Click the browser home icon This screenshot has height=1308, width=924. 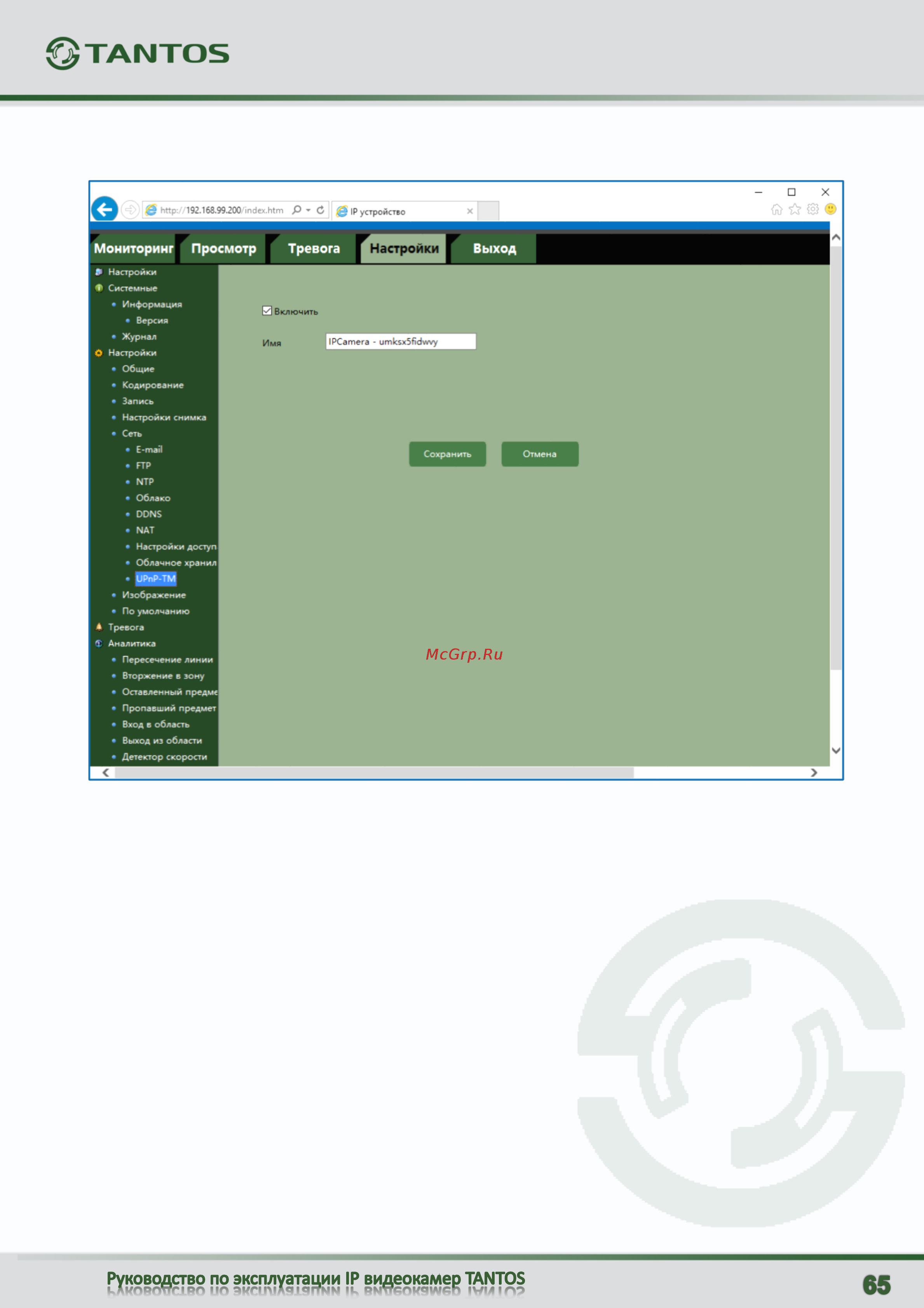click(777, 210)
